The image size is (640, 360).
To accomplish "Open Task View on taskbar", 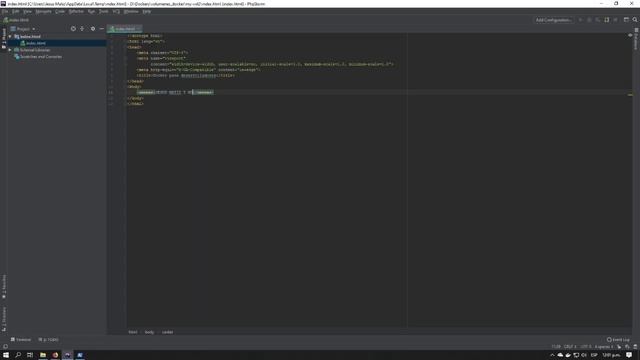I will 30,355.
